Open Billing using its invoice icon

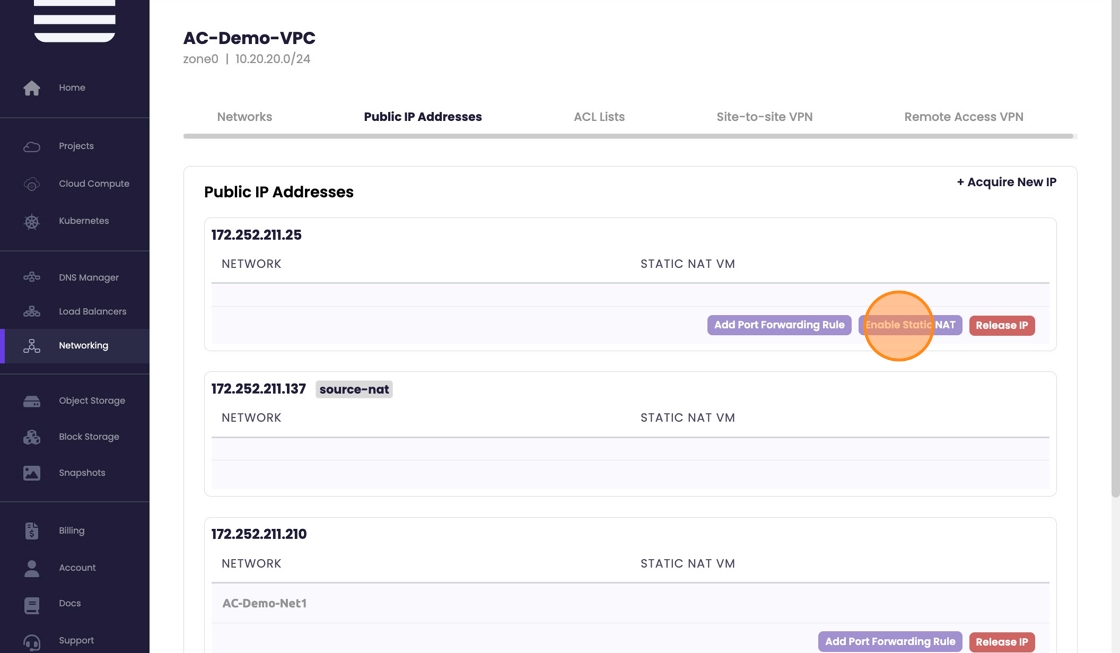coord(32,531)
